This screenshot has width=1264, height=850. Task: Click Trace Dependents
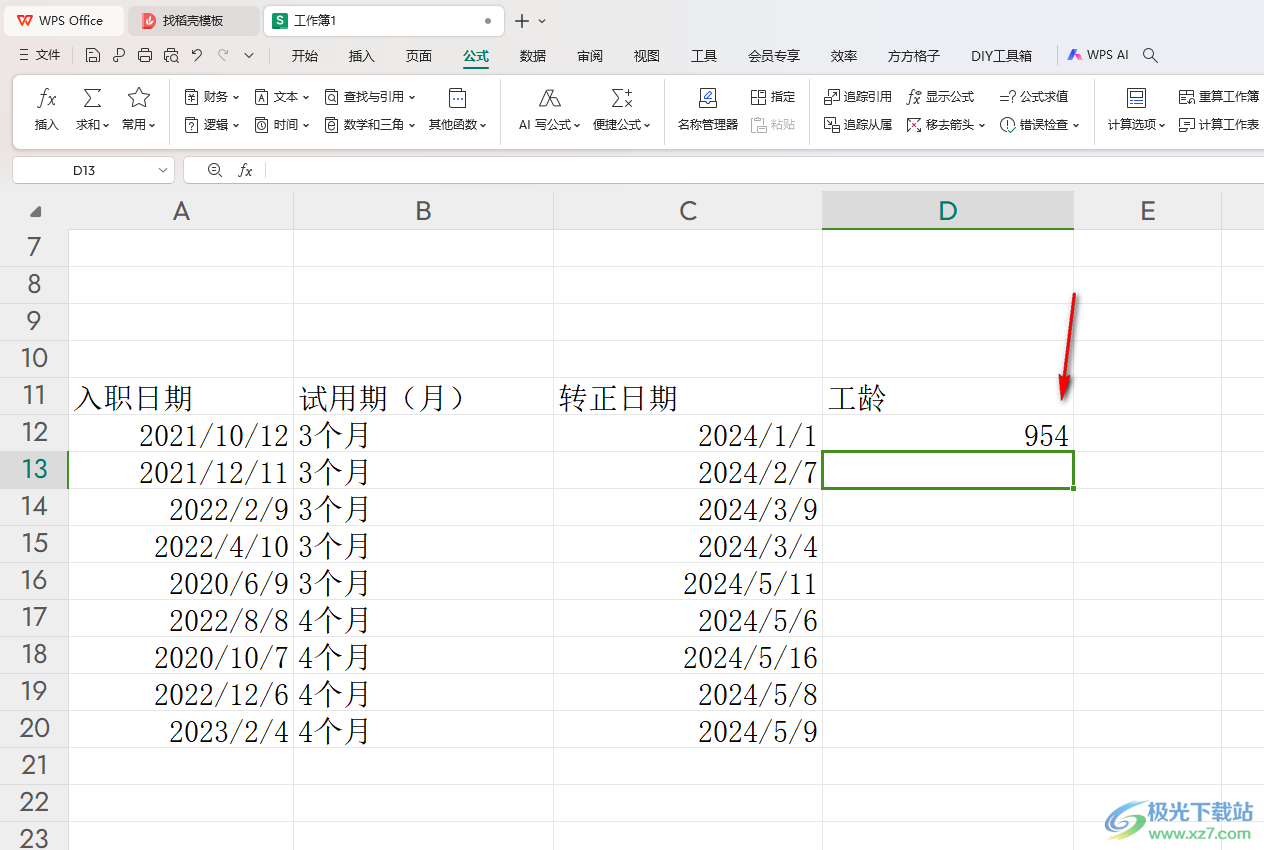click(858, 125)
